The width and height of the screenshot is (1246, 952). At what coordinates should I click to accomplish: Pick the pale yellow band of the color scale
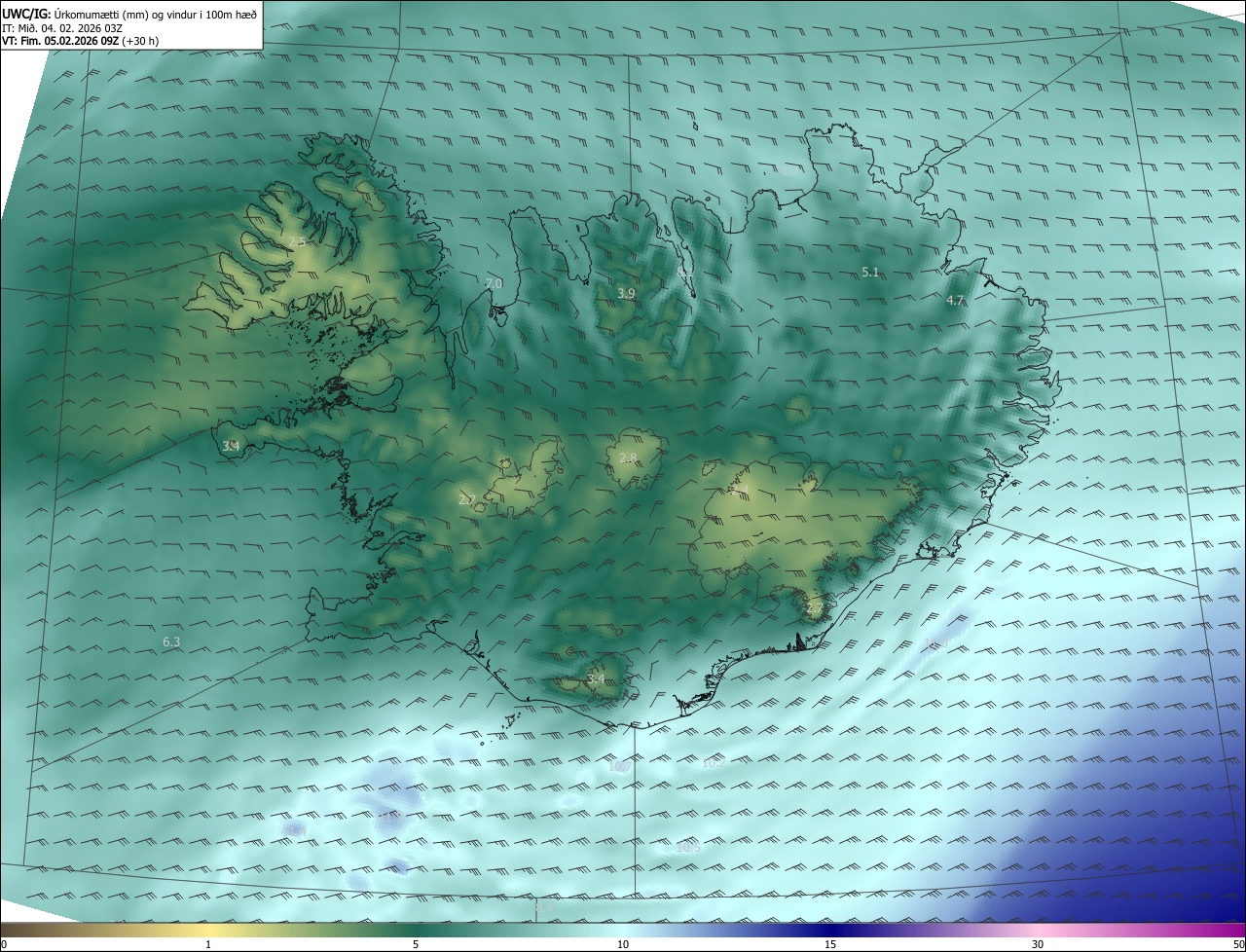click(209, 930)
